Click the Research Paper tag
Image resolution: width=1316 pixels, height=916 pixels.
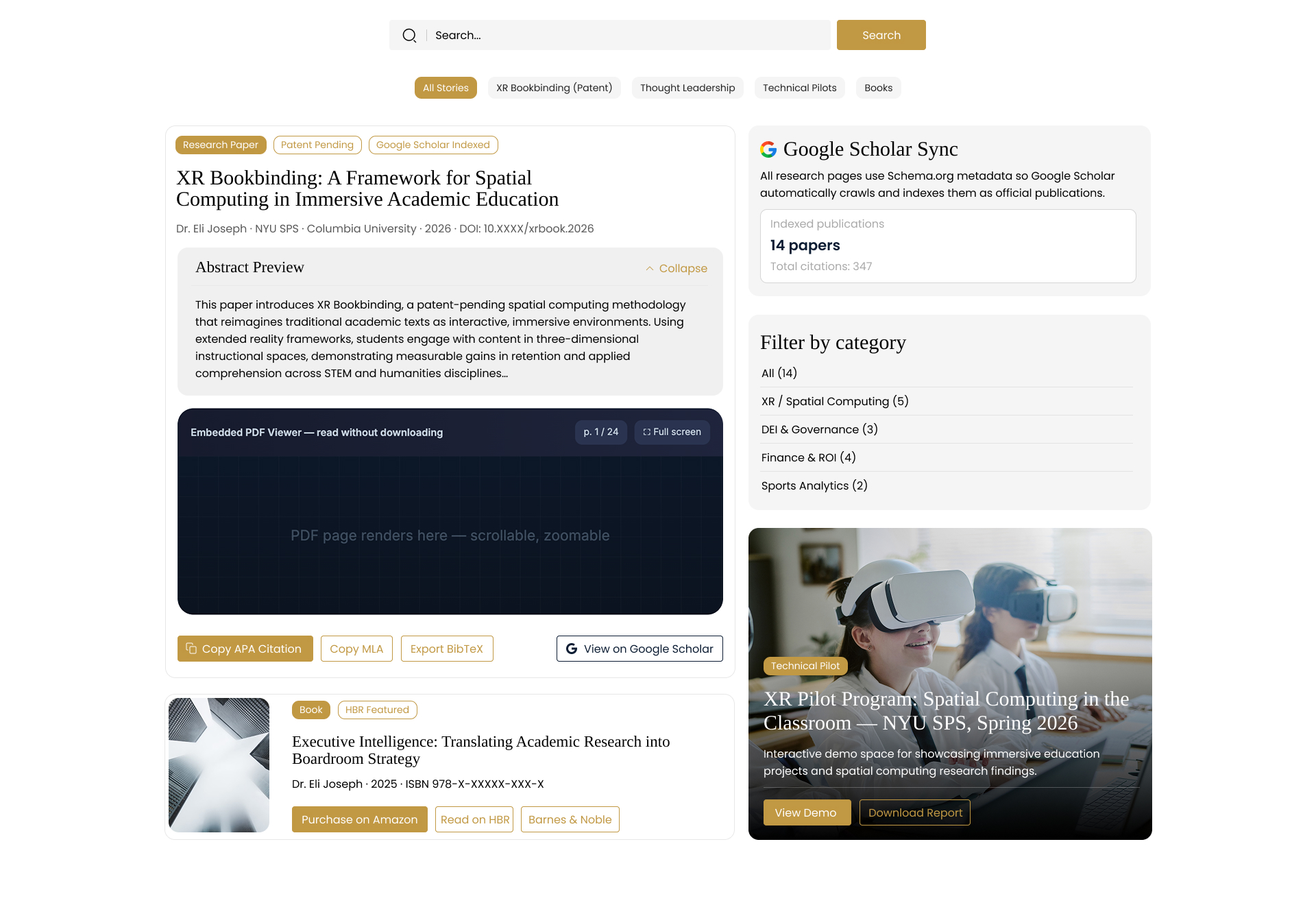pos(221,145)
